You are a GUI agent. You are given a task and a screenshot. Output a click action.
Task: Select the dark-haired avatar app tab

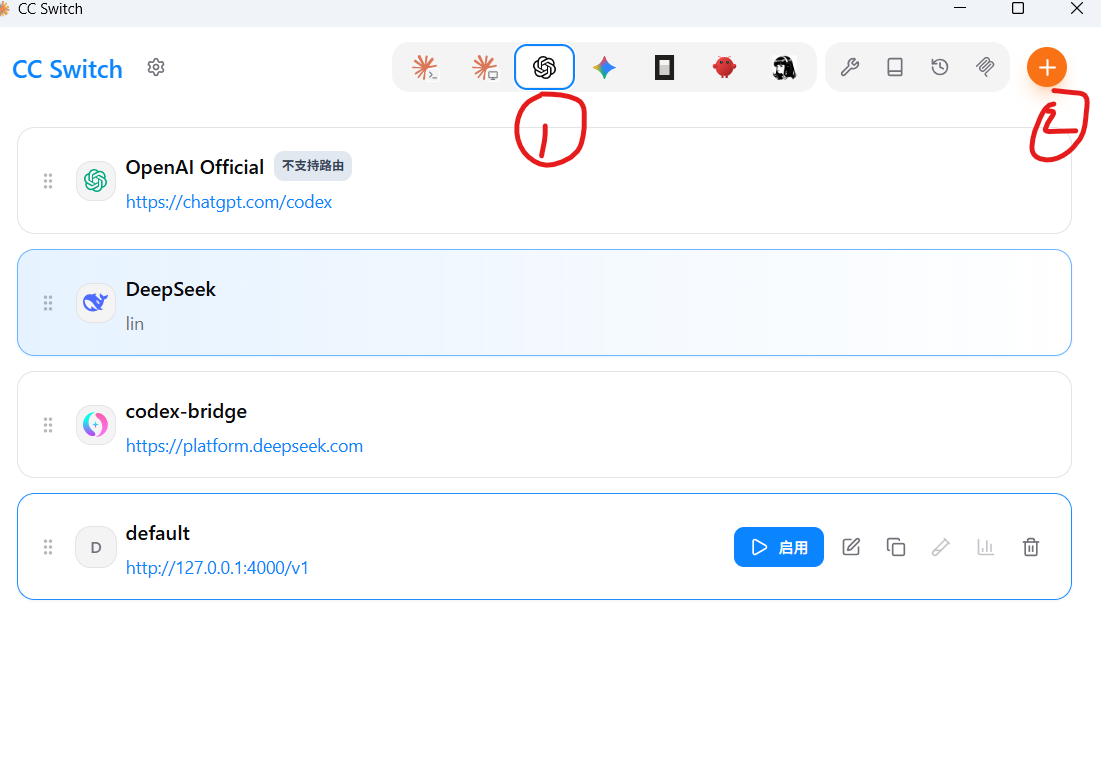(x=784, y=67)
